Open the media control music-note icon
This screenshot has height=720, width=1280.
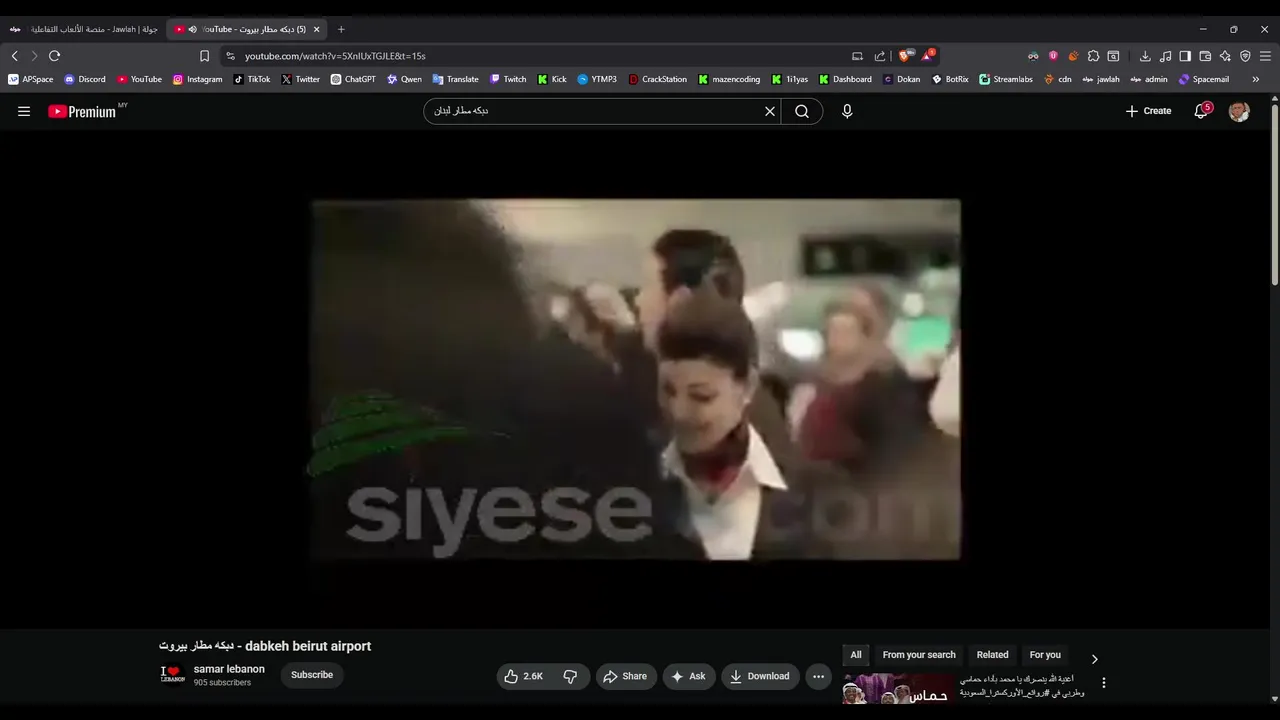point(1165,56)
